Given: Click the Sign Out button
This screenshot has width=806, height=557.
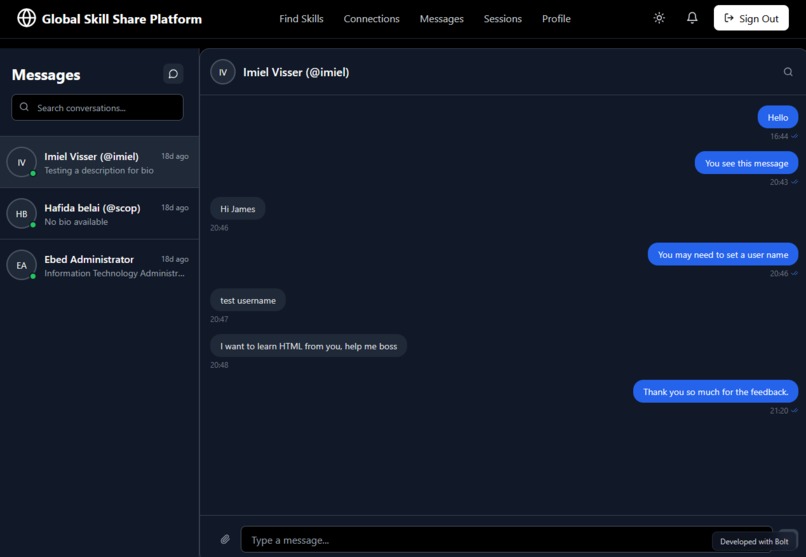Looking at the screenshot, I should pyautogui.click(x=751, y=18).
